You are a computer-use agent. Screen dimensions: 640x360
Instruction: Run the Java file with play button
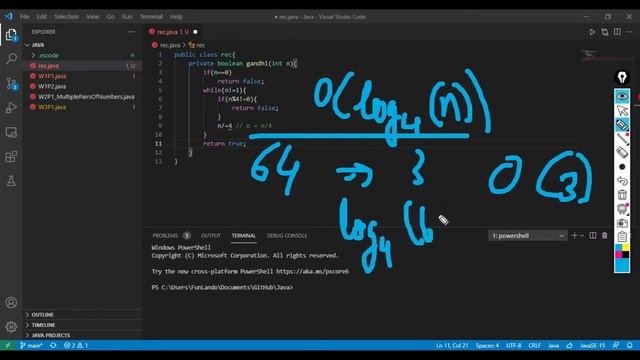592,32
